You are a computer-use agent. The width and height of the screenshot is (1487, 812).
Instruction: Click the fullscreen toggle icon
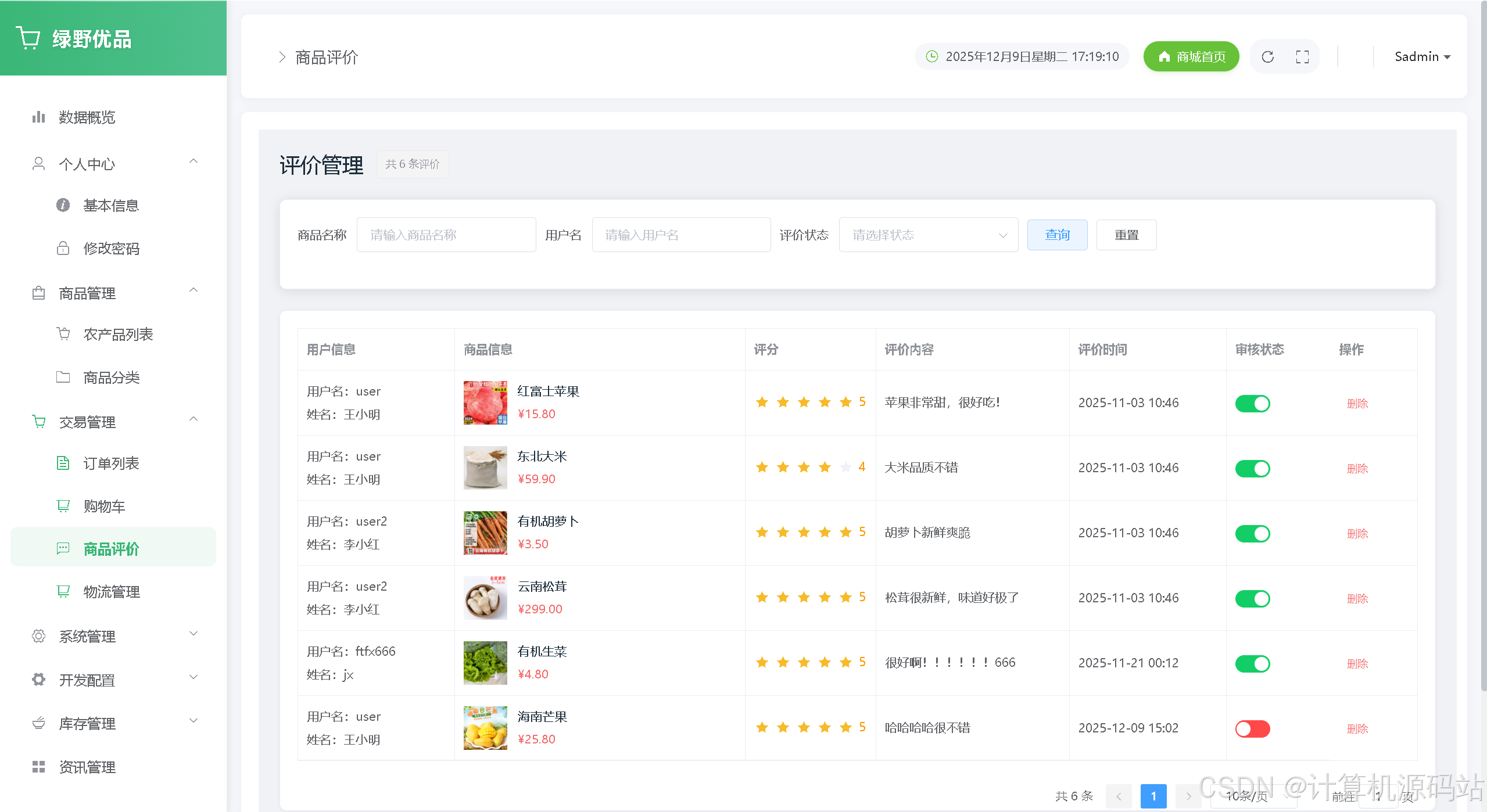(x=1302, y=56)
